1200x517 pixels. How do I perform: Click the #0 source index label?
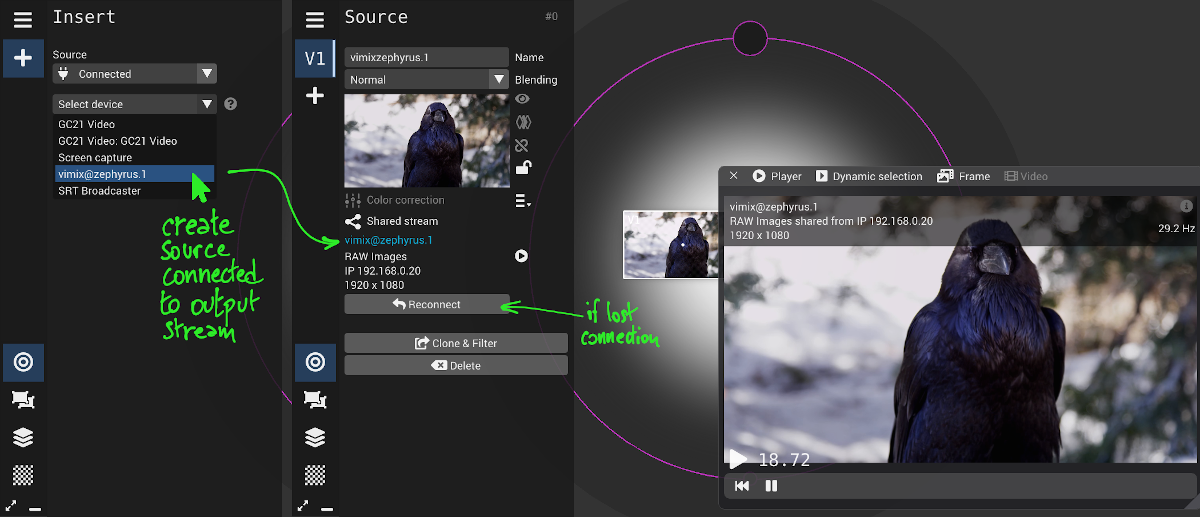coord(551,16)
